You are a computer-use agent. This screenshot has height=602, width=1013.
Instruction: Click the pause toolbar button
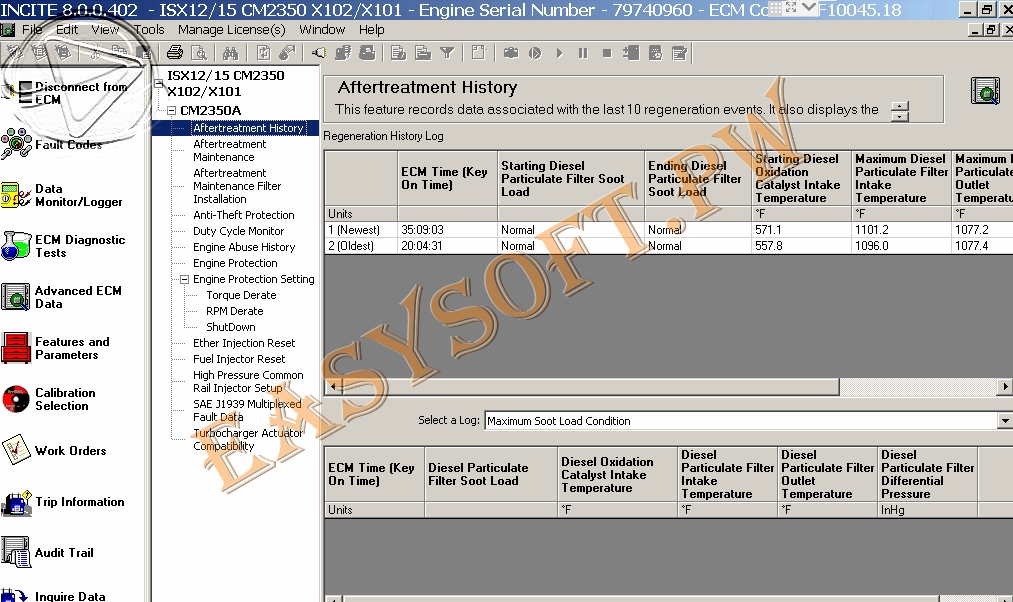pos(583,53)
